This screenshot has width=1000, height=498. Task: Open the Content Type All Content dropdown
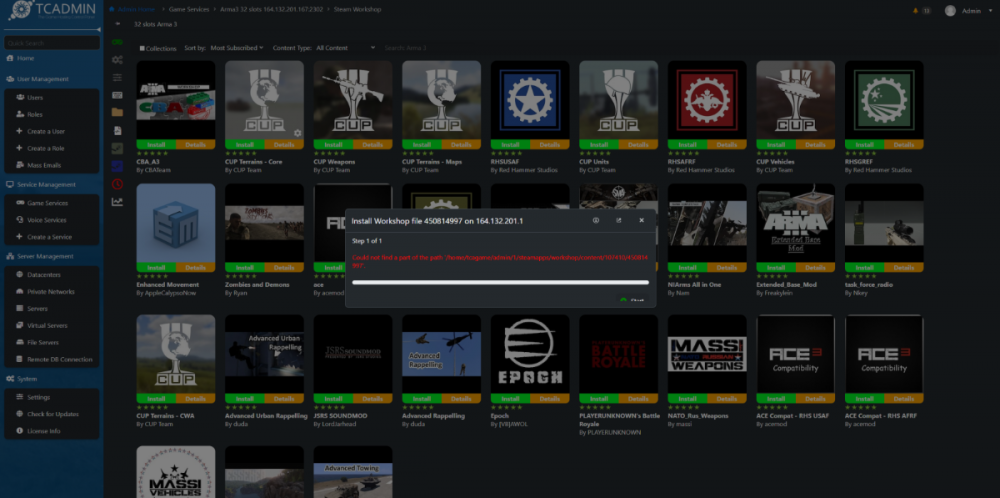(346, 48)
